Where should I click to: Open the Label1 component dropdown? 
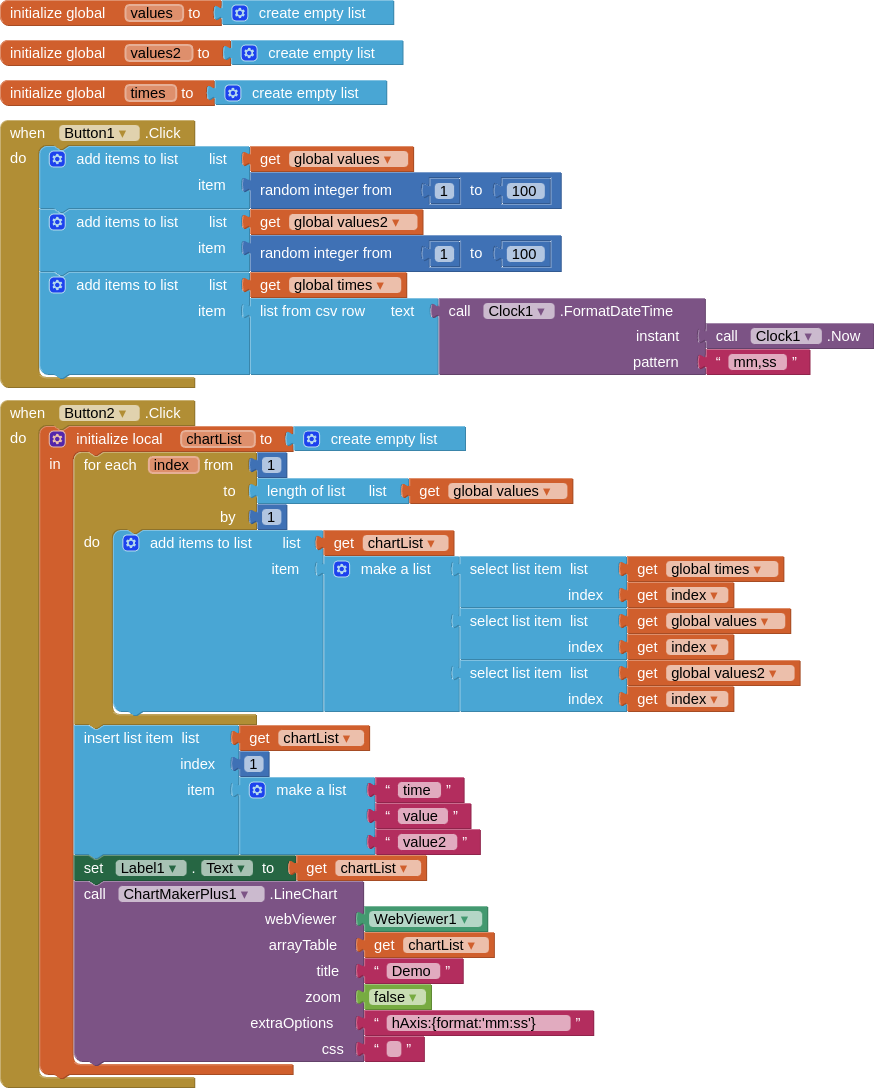(x=151, y=868)
